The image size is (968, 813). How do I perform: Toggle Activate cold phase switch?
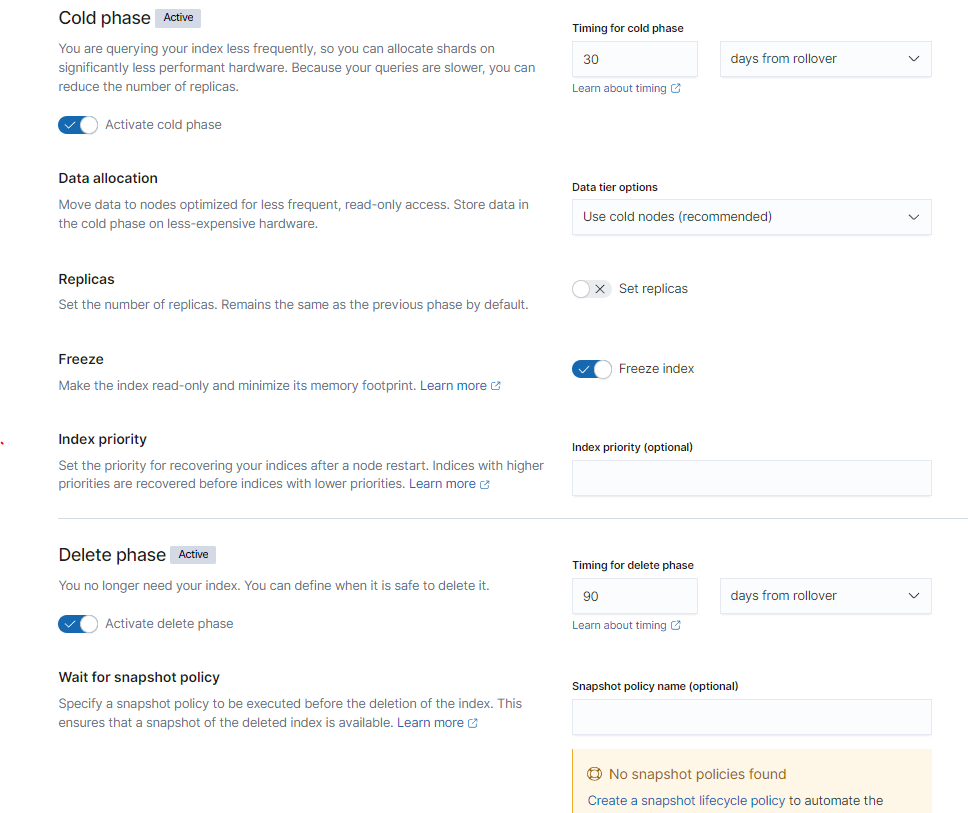click(78, 125)
